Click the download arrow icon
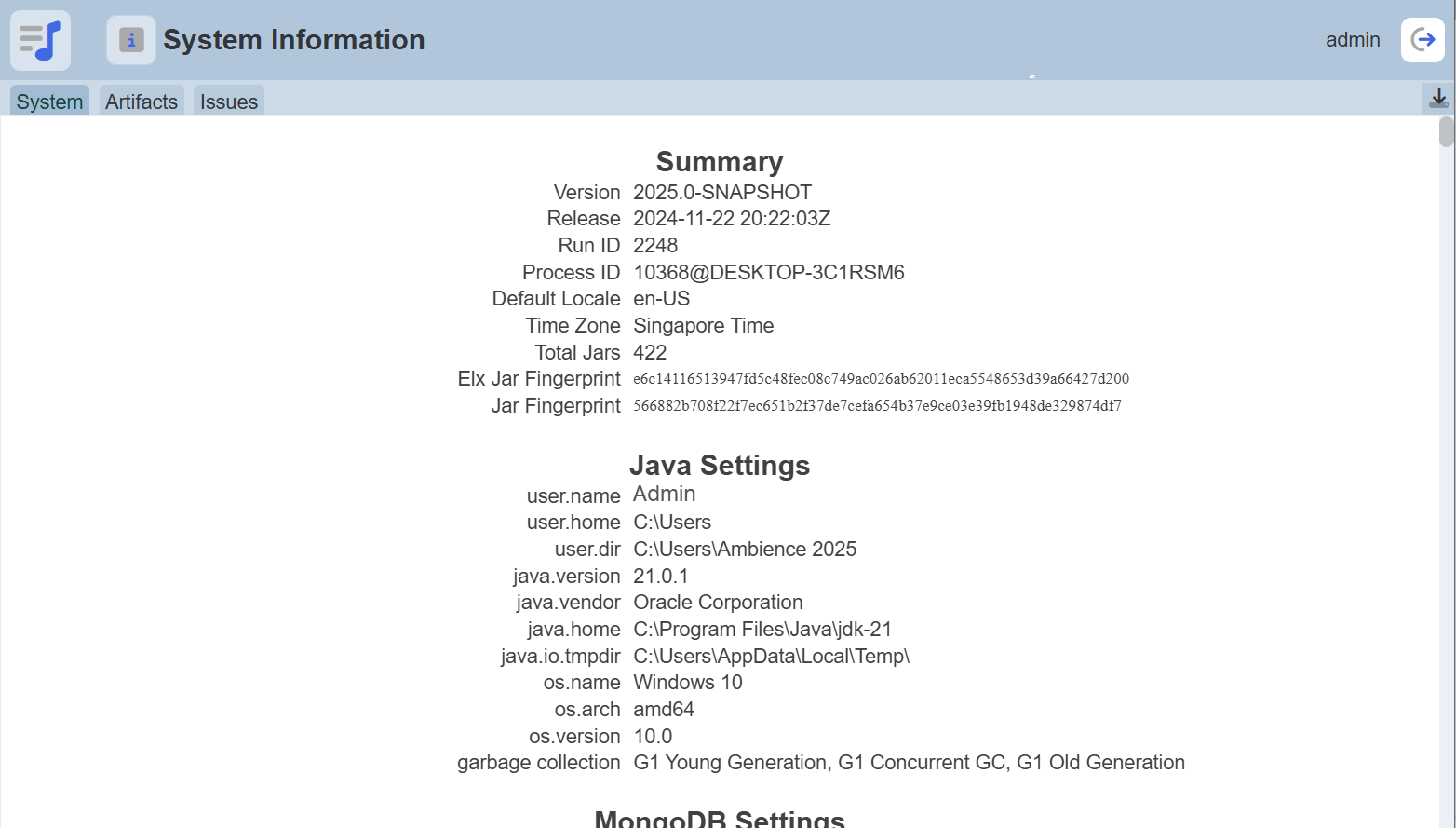Image resolution: width=1456 pixels, height=828 pixels. click(x=1438, y=98)
